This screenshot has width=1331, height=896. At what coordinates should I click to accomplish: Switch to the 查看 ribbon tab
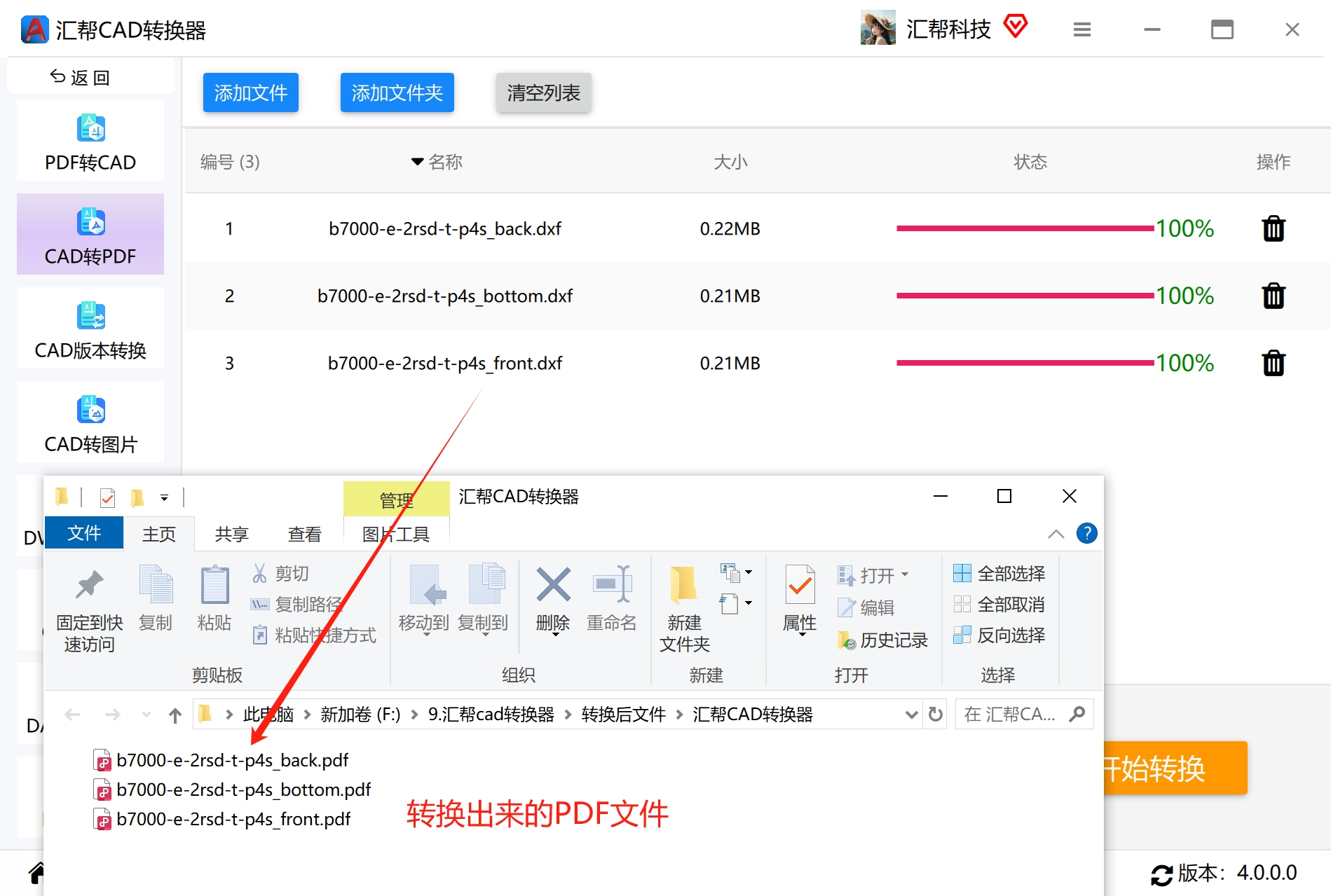point(305,534)
